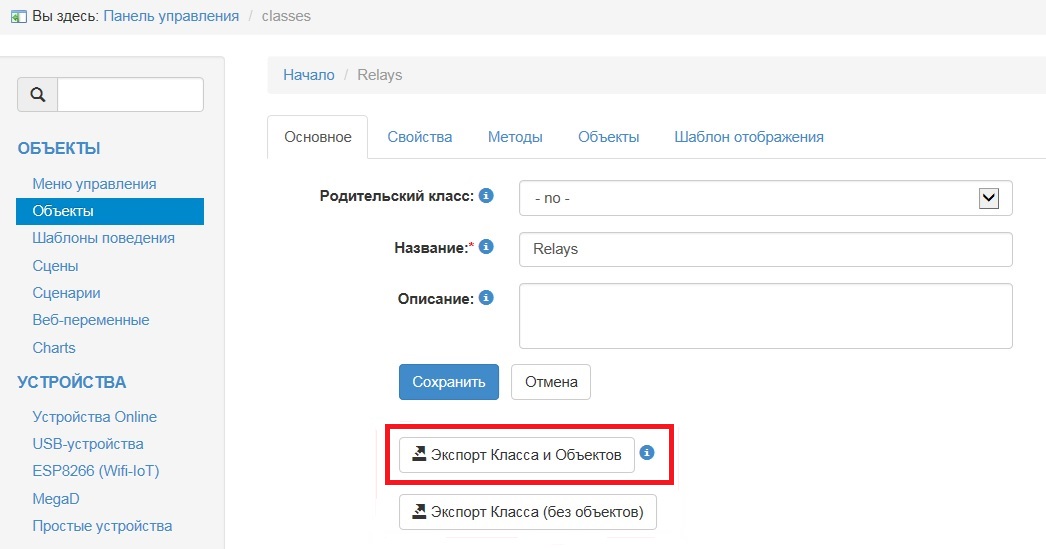Open the Родительский класс dropdown
The width and height of the screenshot is (1046, 549).
(x=765, y=198)
